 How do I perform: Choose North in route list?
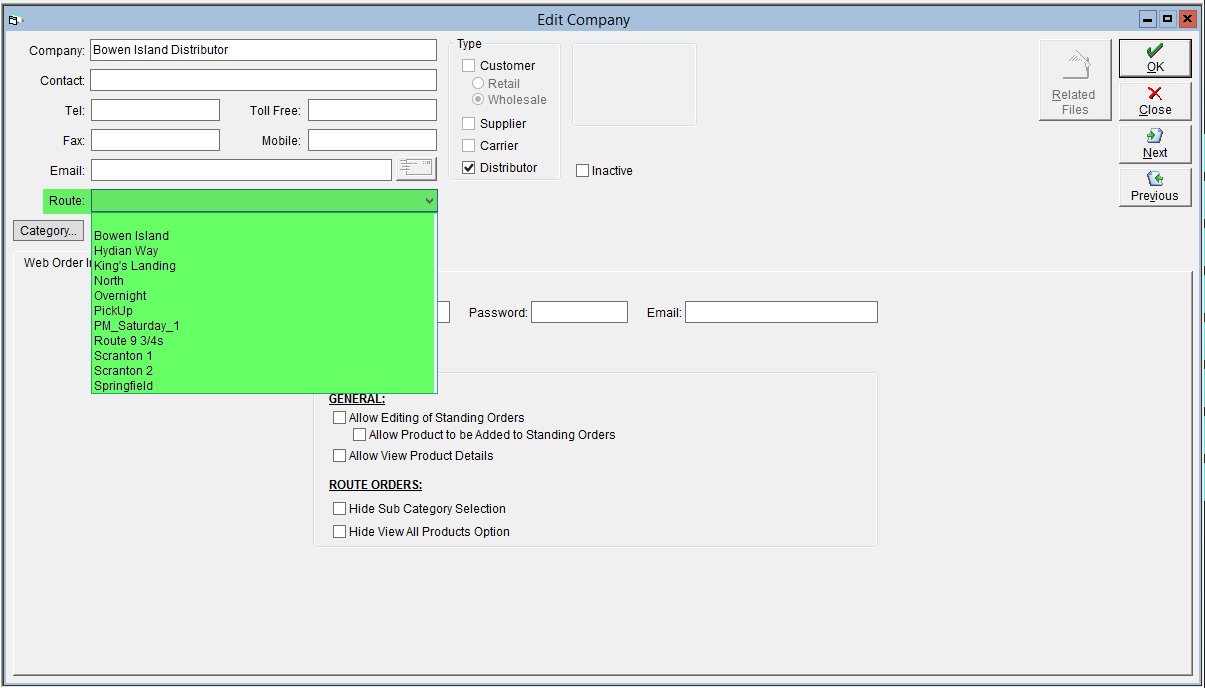pyautogui.click(x=264, y=281)
